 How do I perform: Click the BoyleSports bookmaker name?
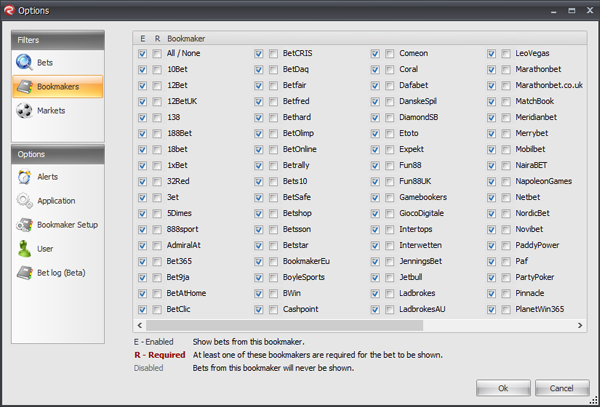pos(303,277)
